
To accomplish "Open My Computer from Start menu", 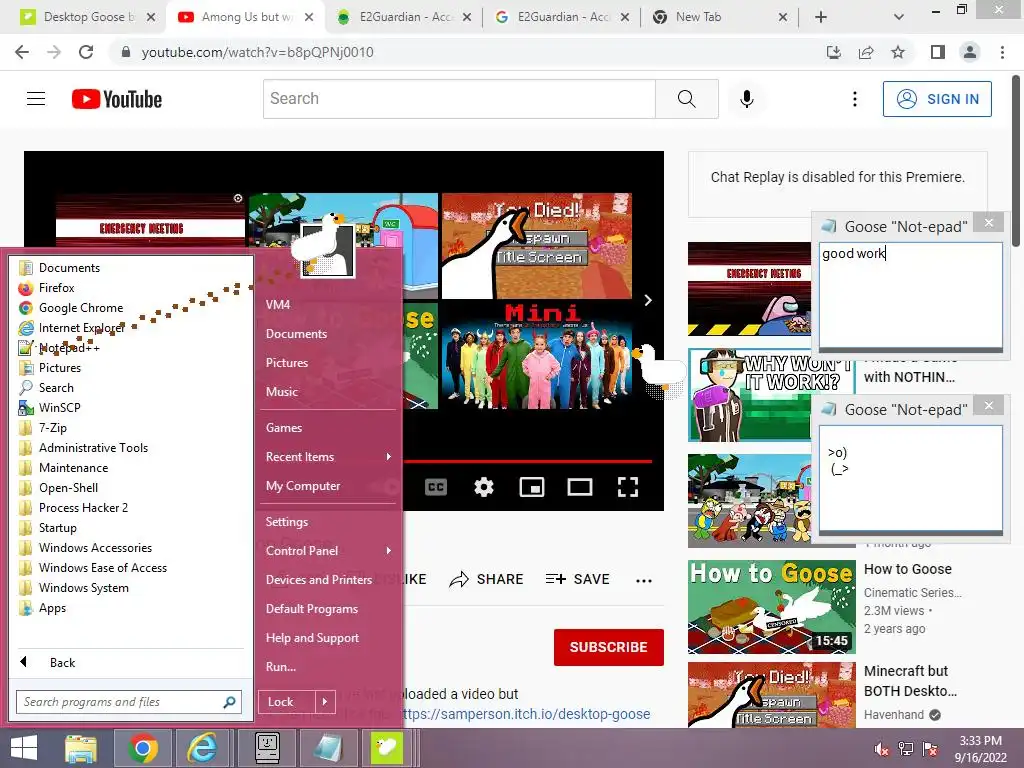I will 303,486.
